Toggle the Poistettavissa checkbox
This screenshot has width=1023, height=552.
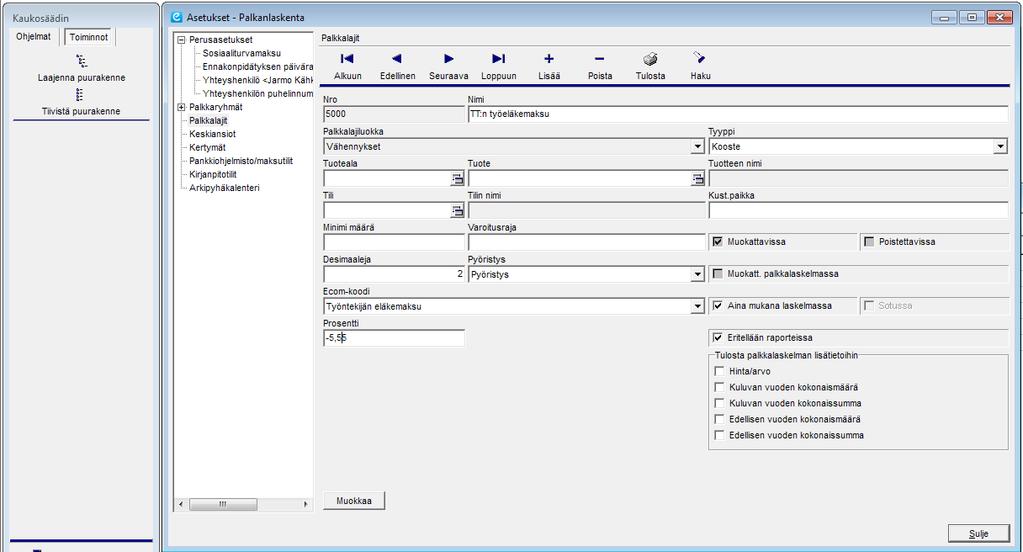click(869, 242)
